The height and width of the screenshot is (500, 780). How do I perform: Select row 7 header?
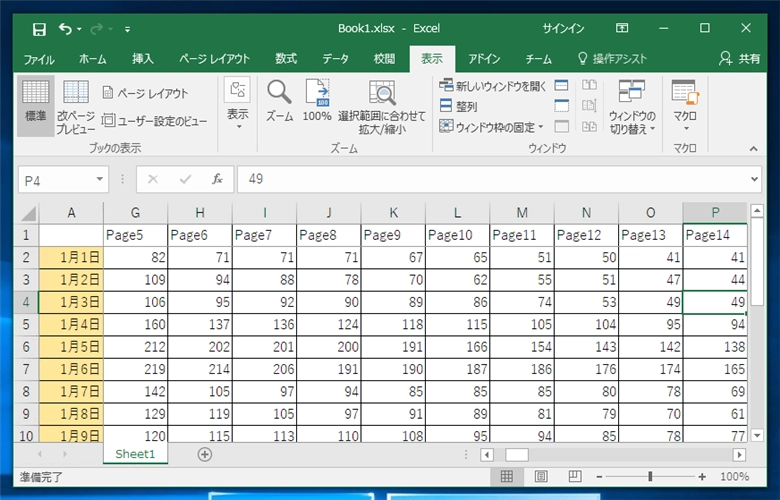click(26, 369)
